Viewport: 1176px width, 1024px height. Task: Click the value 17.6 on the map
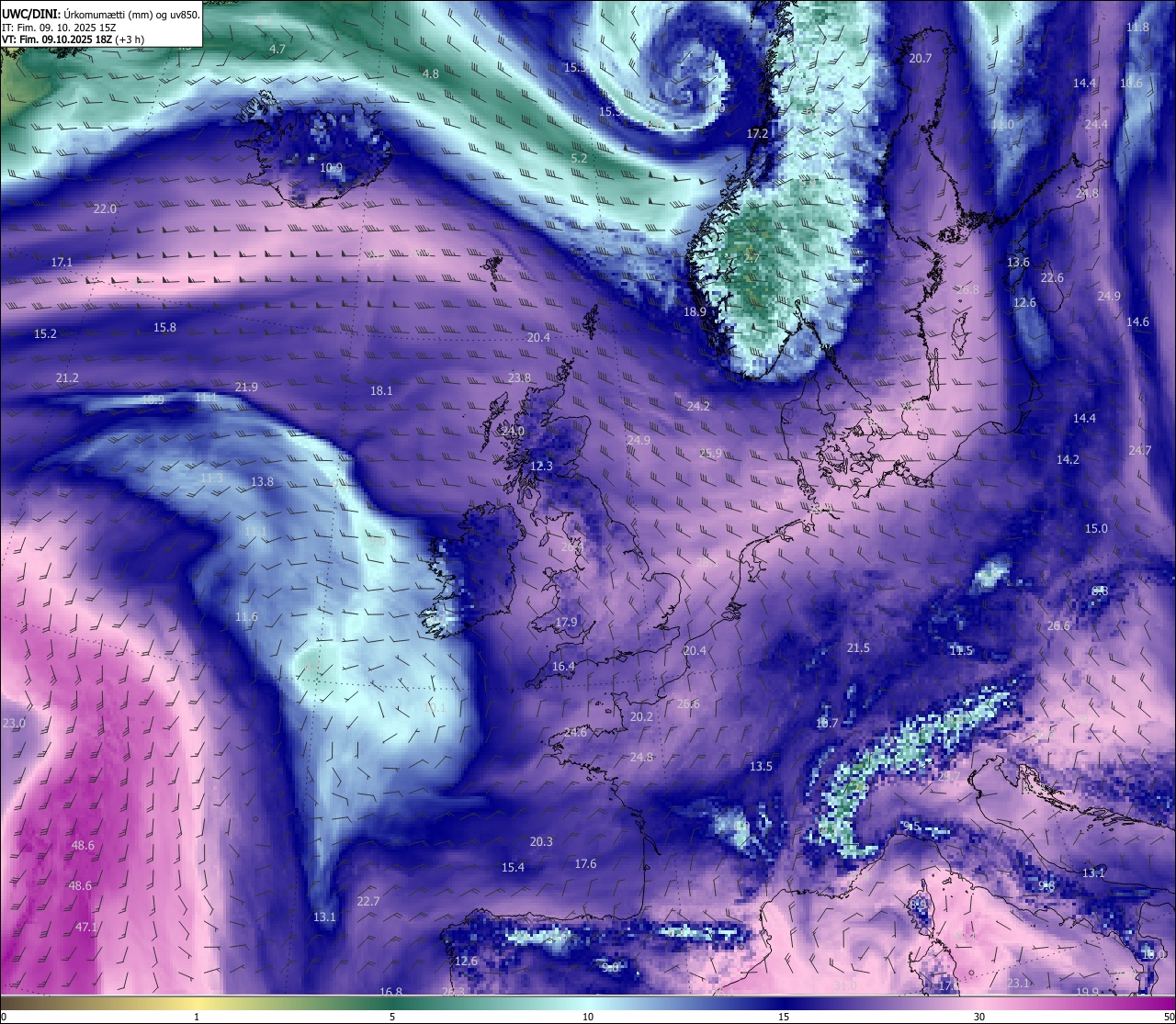pyautogui.click(x=585, y=863)
